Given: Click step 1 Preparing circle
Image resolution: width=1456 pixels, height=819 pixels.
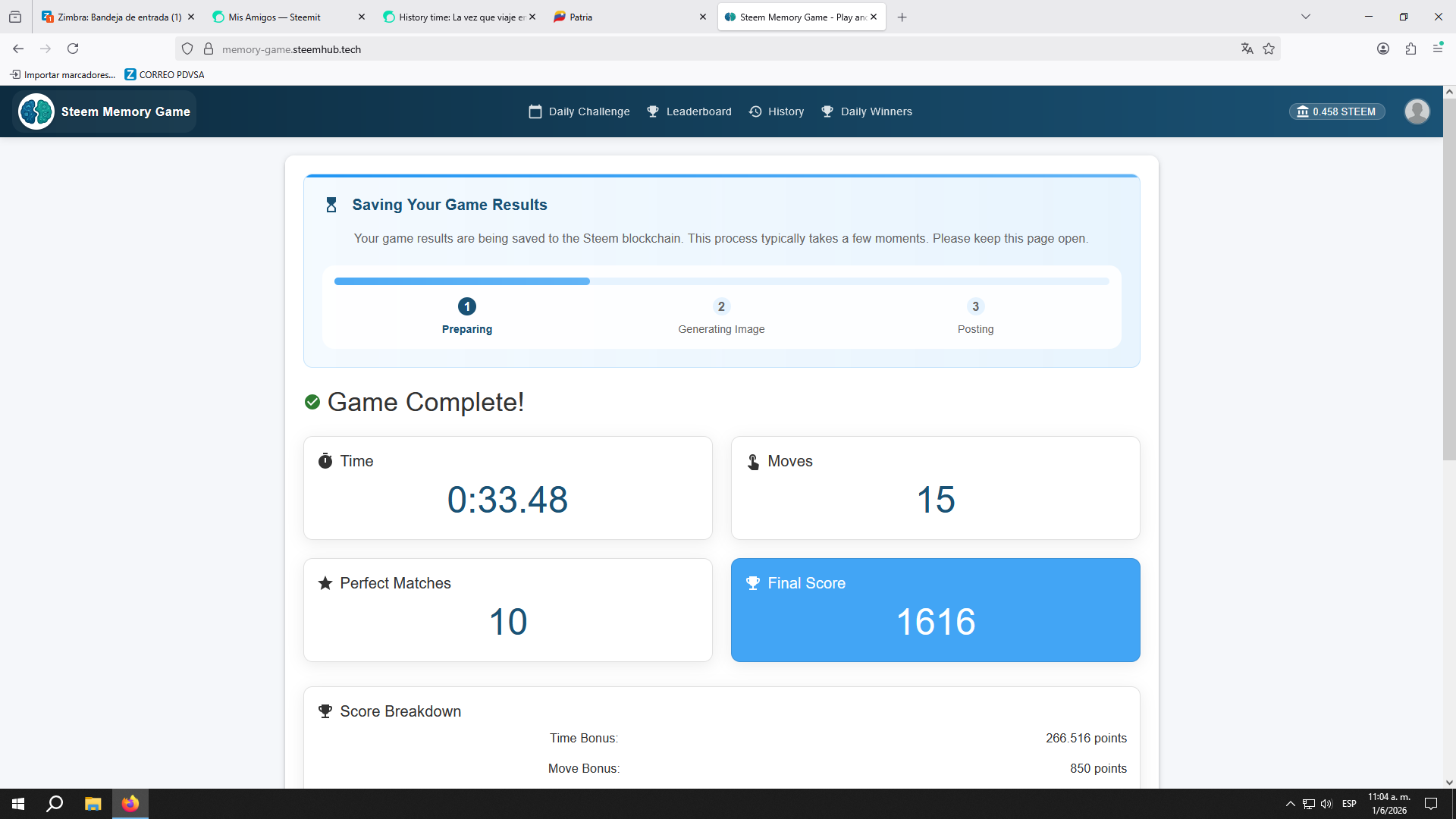Looking at the screenshot, I should pyautogui.click(x=467, y=306).
